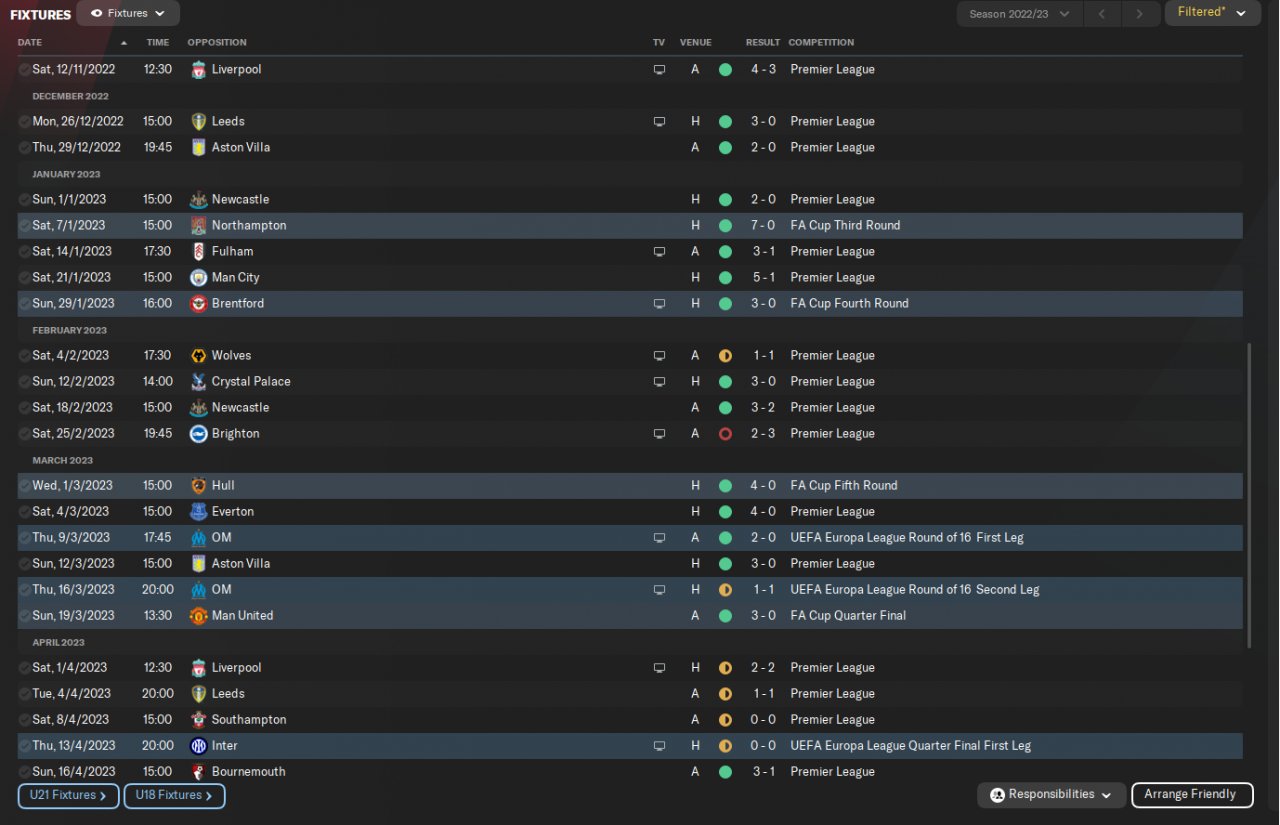Click the played checkmark beside Thu, 13/4/2023
Viewport: 1280px width, 825px height.
pos(24,746)
